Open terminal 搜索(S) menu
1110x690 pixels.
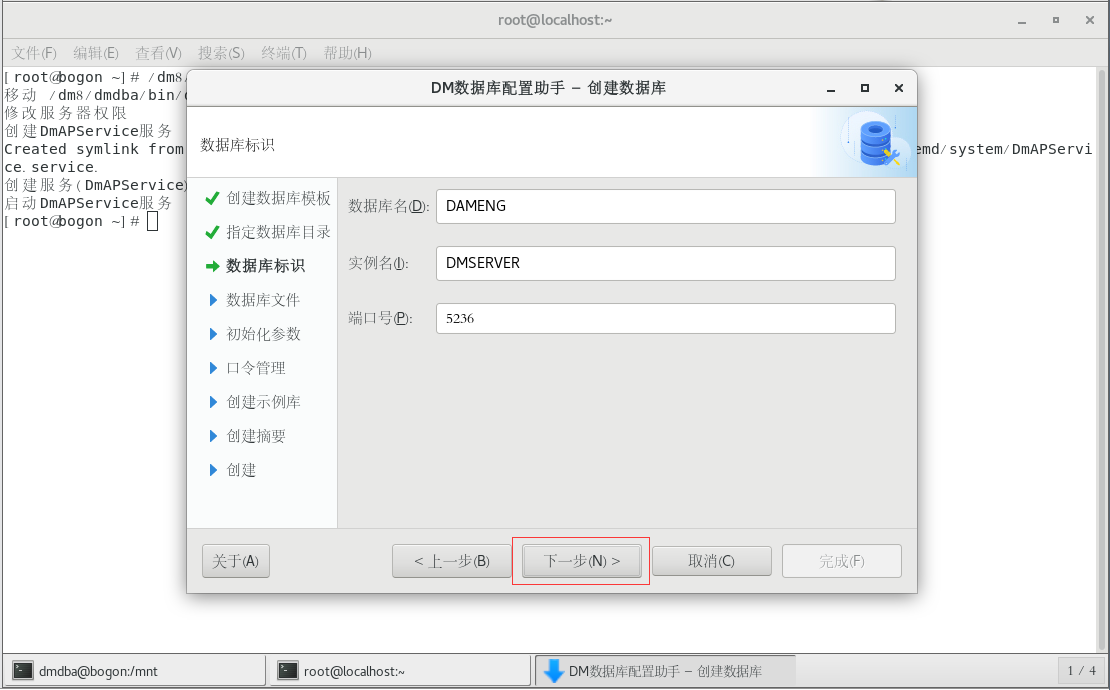221,53
